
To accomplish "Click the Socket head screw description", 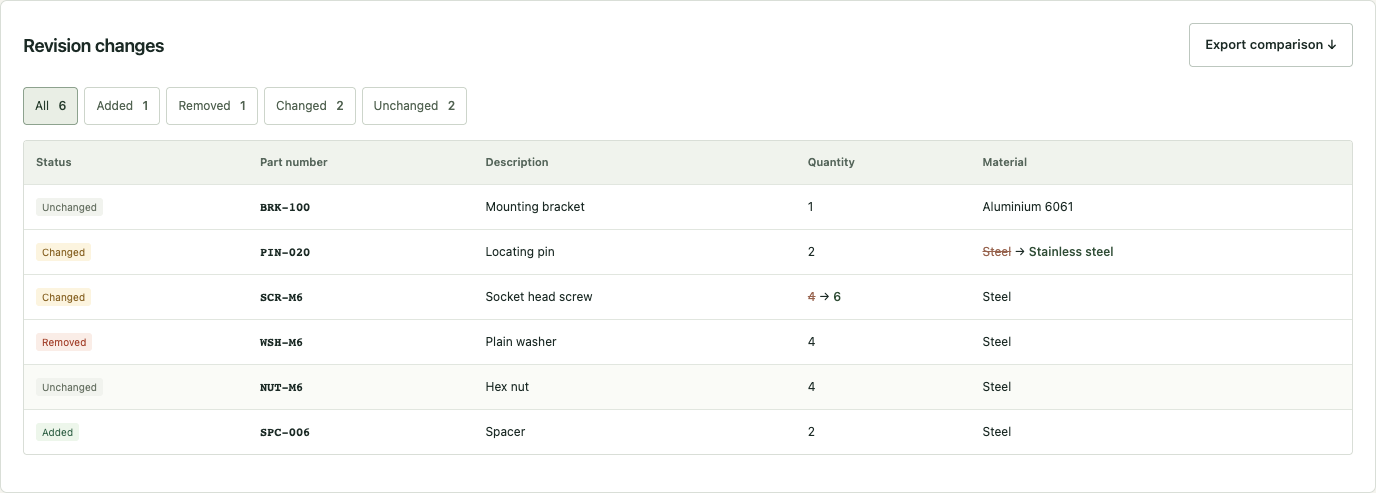I will point(539,297).
